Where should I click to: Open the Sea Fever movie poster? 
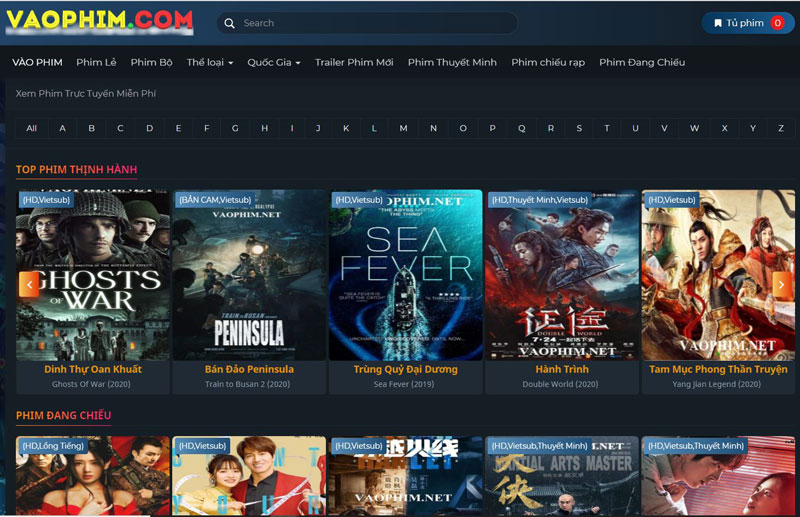[x=406, y=276]
